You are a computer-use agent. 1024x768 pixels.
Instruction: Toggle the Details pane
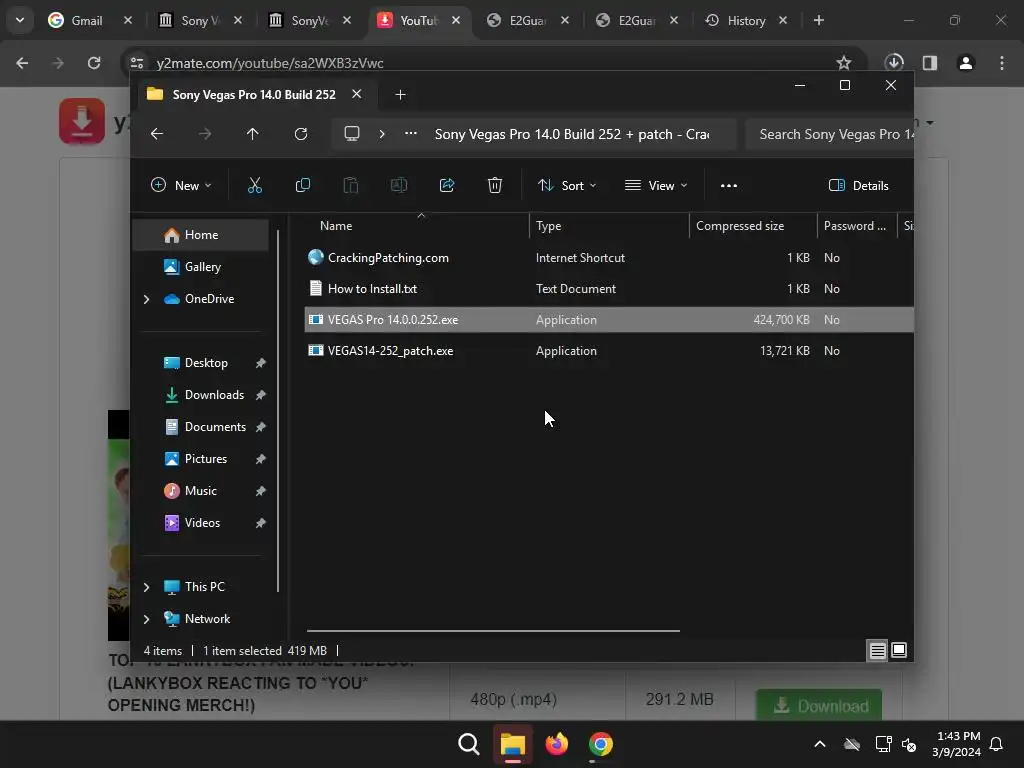858,185
